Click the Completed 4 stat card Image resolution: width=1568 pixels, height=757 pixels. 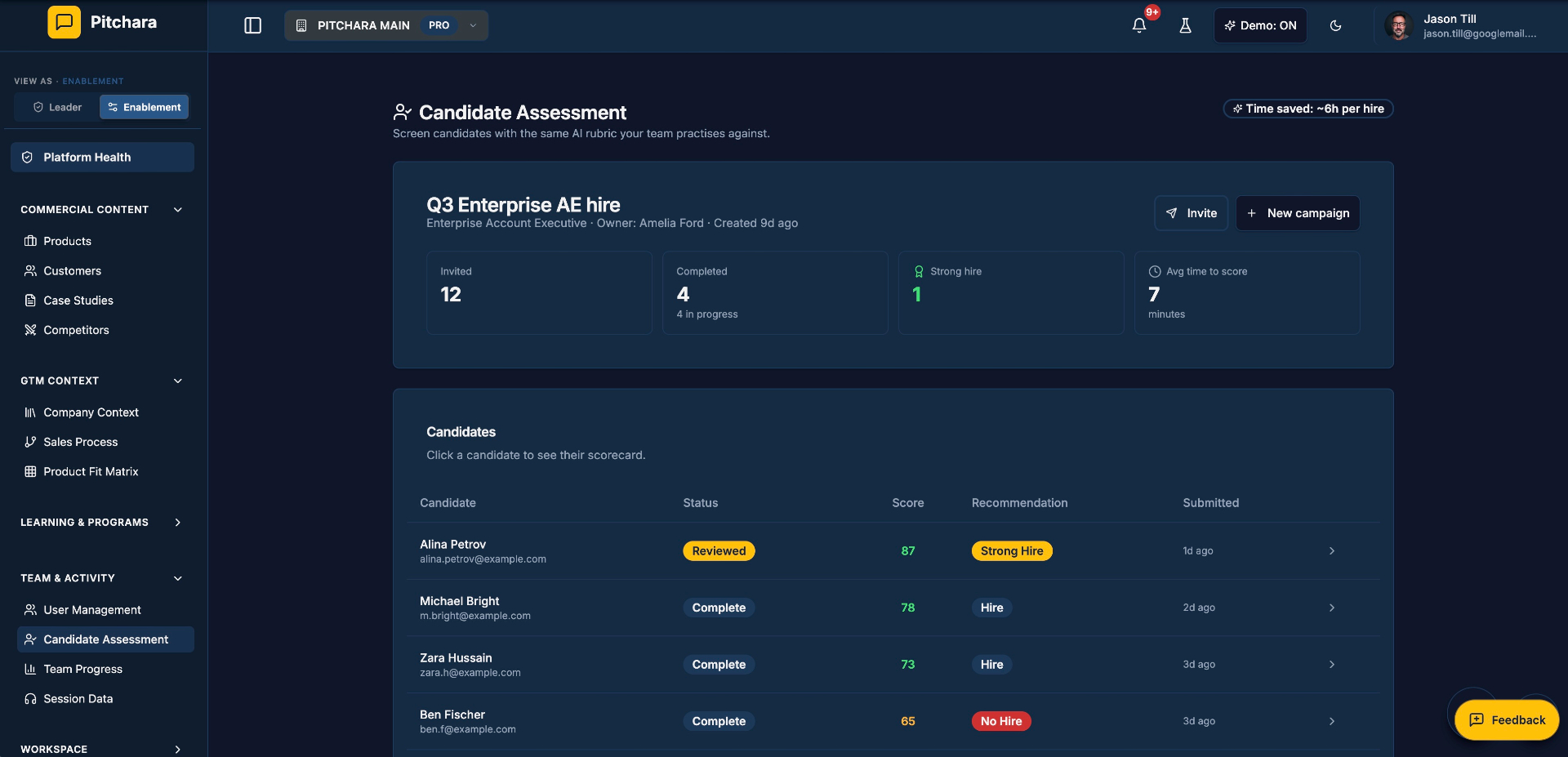click(x=775, y=292)
